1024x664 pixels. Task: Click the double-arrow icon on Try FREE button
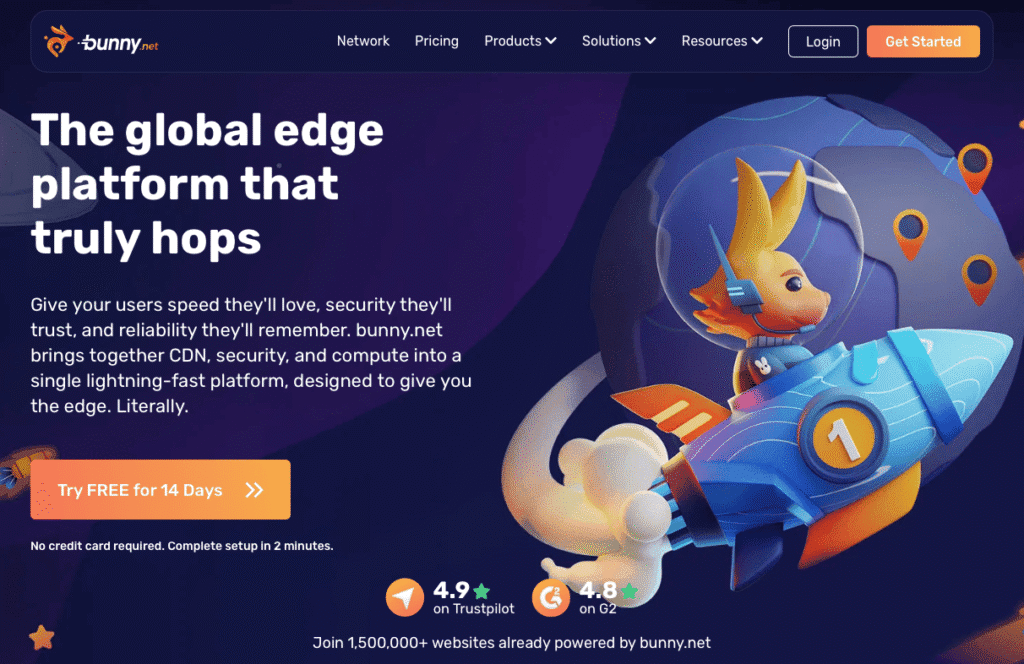click(x=254, y=490)
